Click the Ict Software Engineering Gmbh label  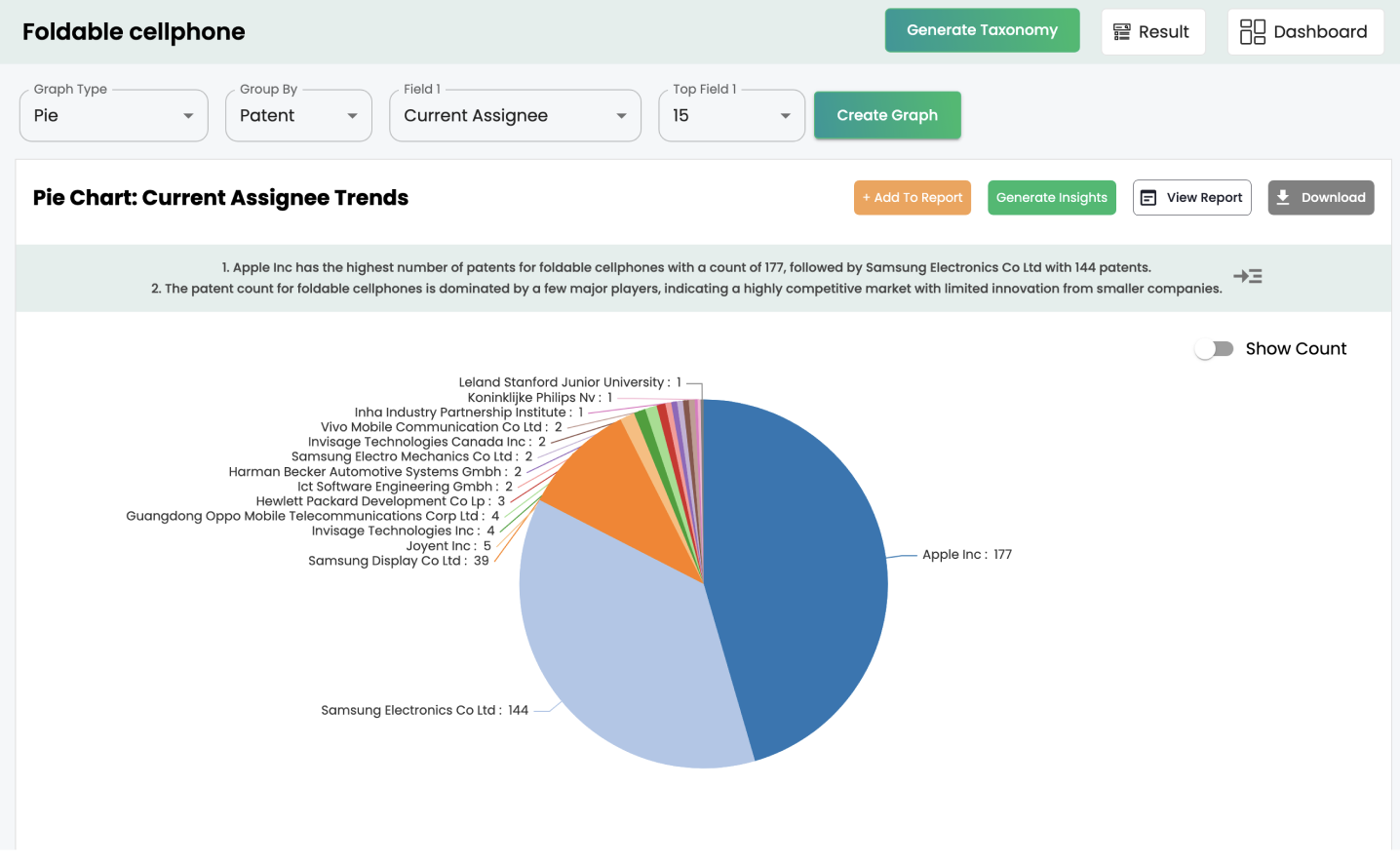(x=406, y=487)
